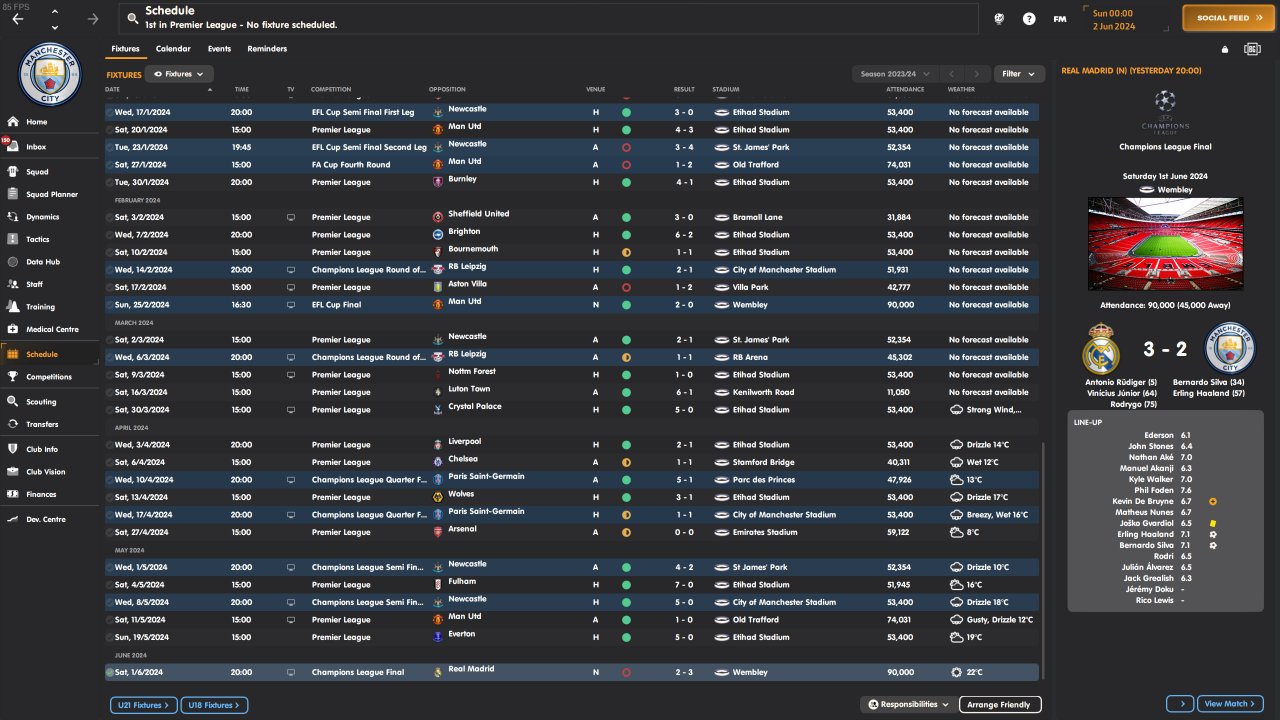Click the panel layout icon beside the lock

tap(1252, 49)
